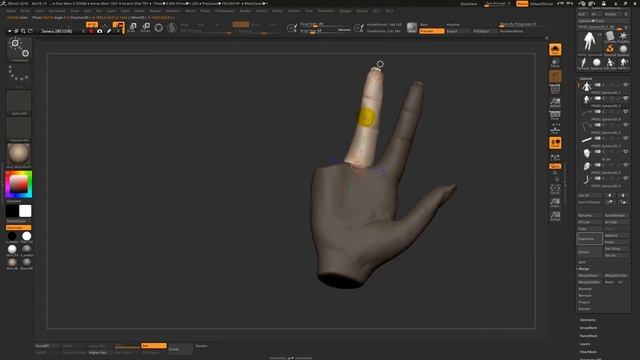This screenshot has height=360, width=640.
Task: Open the current brush thumbnail on left shelf
Action: pos(19,49)
